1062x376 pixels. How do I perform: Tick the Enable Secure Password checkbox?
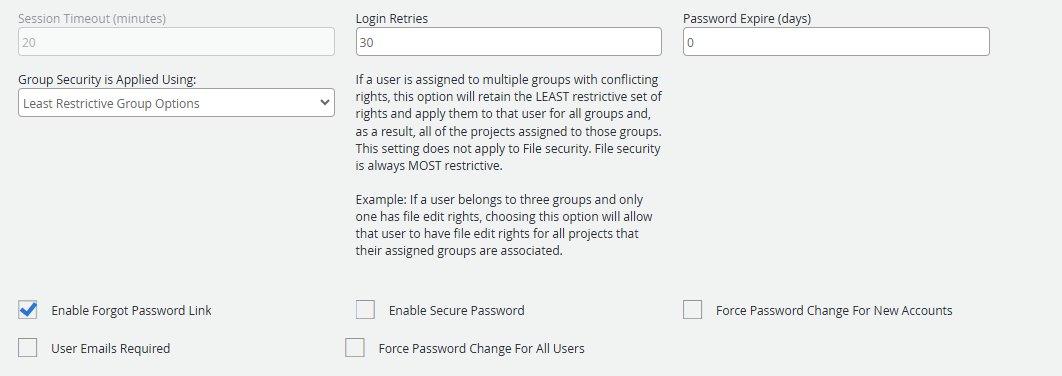pos(365,310)
